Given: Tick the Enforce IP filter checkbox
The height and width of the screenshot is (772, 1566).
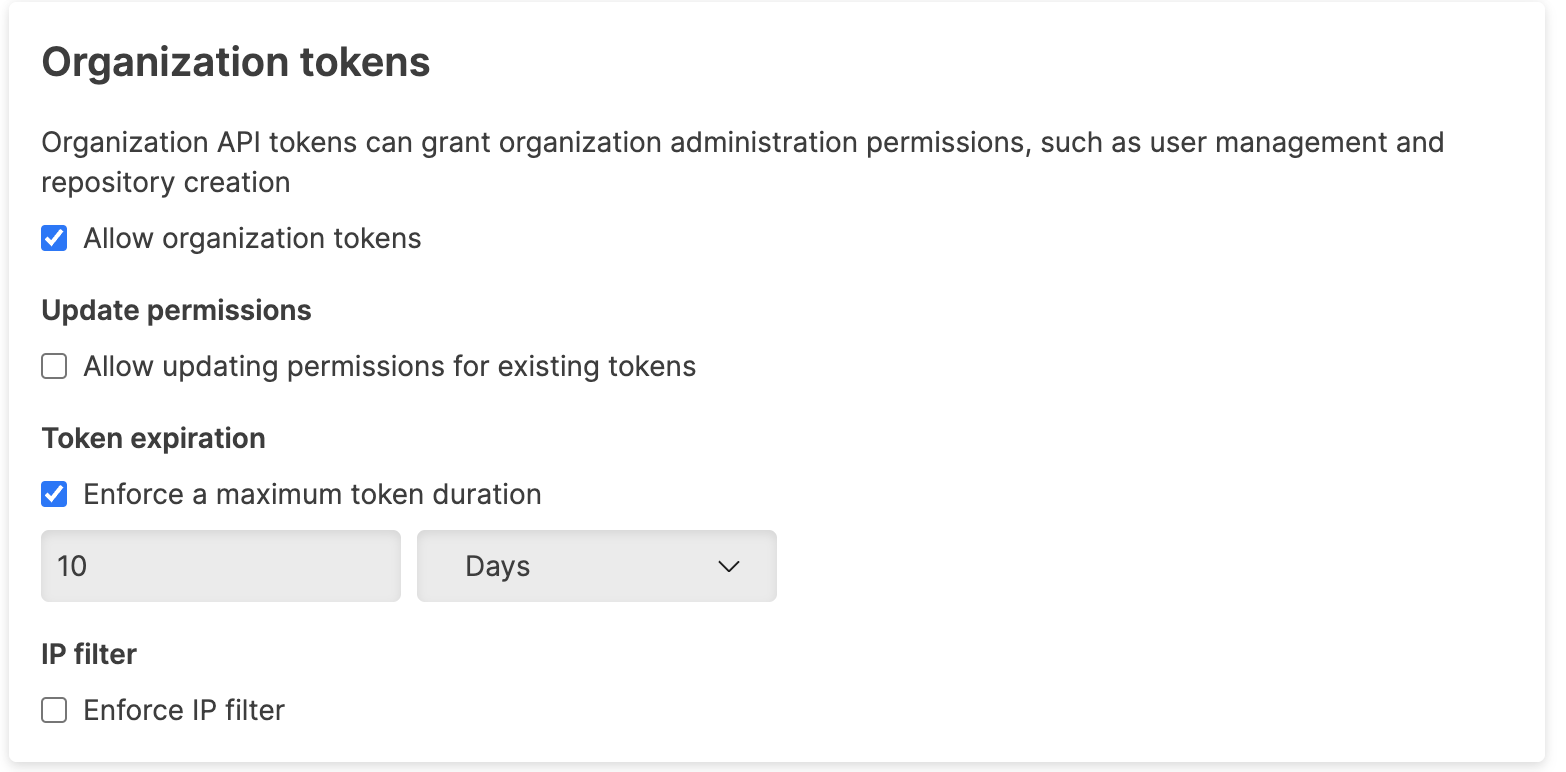Looking at the screenshot, I should 54,711.
